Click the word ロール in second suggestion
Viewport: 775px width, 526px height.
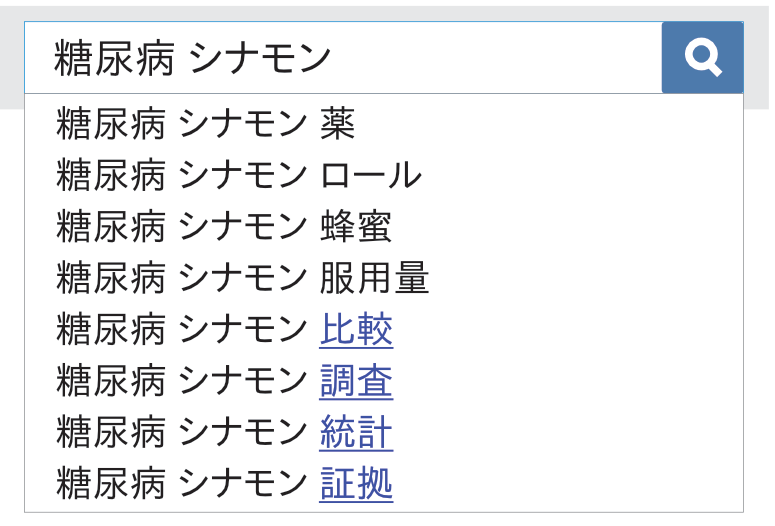(371, 175)
